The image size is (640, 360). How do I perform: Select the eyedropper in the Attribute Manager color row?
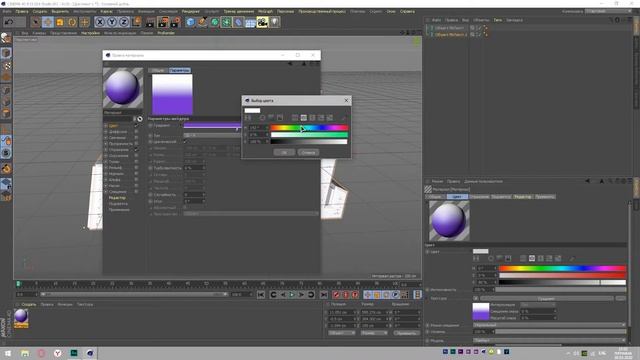click(x=572, y=259)
